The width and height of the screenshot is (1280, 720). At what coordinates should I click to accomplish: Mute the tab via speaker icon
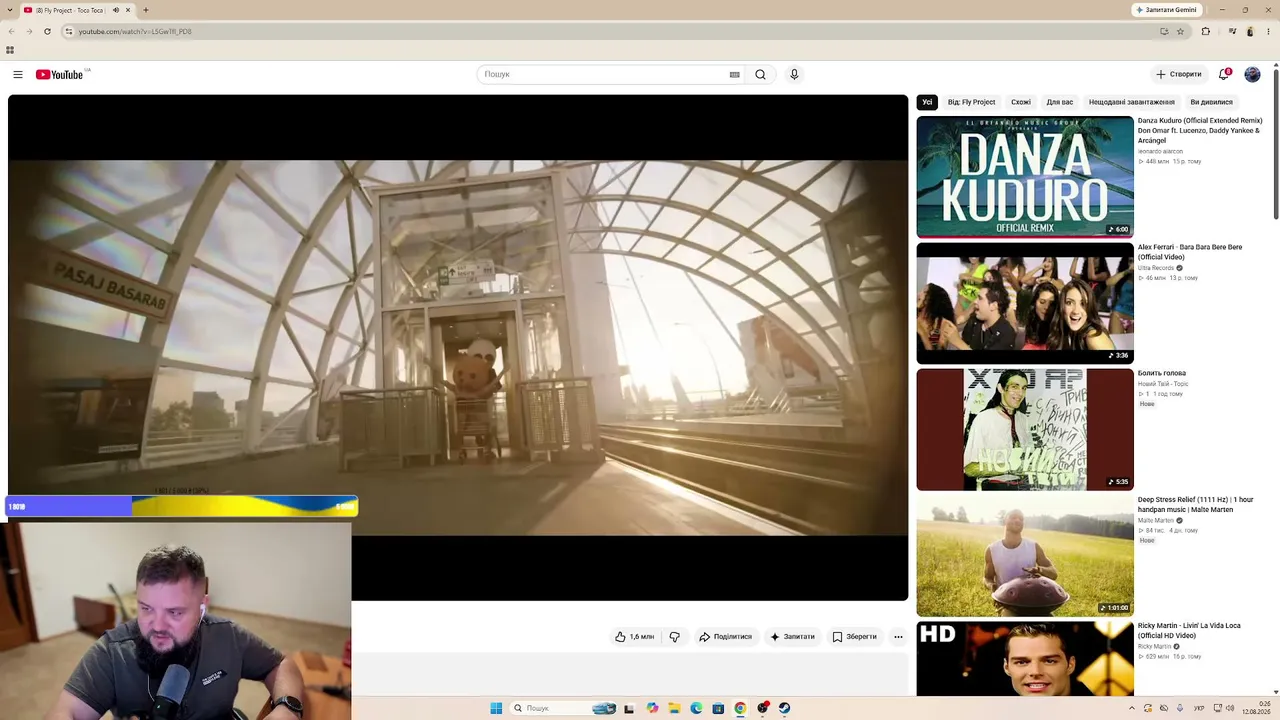coord(116,10)
